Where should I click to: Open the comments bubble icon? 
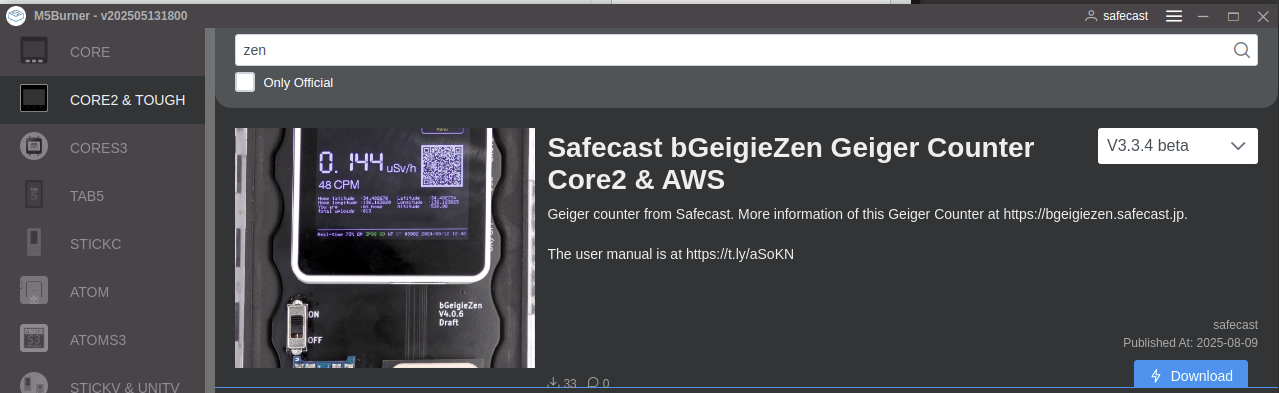[x=593, y=383]
